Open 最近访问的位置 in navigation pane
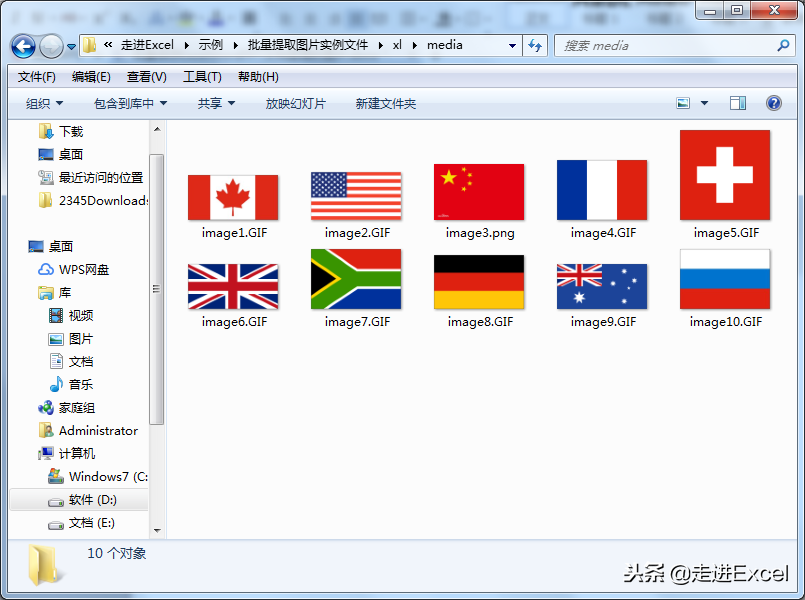This screenshot has height=600, width=805. tap(90, 178)
